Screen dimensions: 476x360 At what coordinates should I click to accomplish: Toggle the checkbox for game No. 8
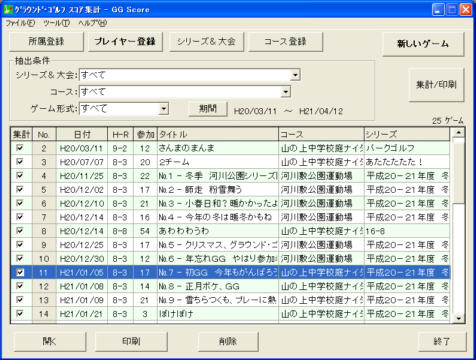click(x=20, y=231)
